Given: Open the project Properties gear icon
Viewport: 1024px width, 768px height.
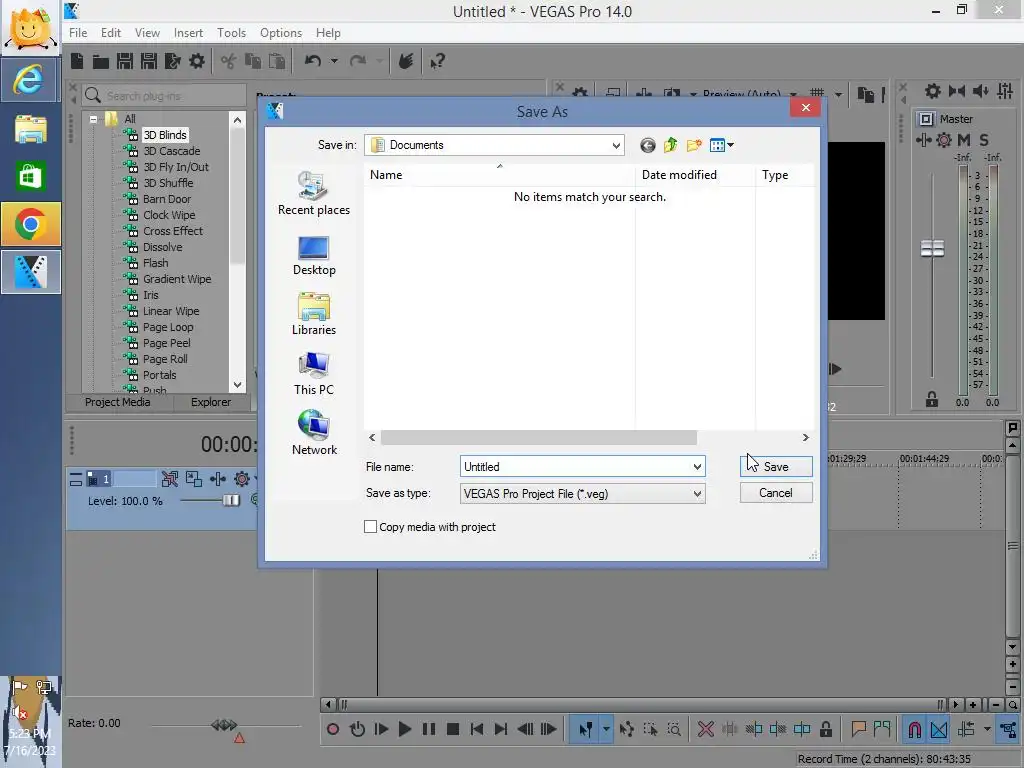Looking at the screenshot, I should [197, 61].
